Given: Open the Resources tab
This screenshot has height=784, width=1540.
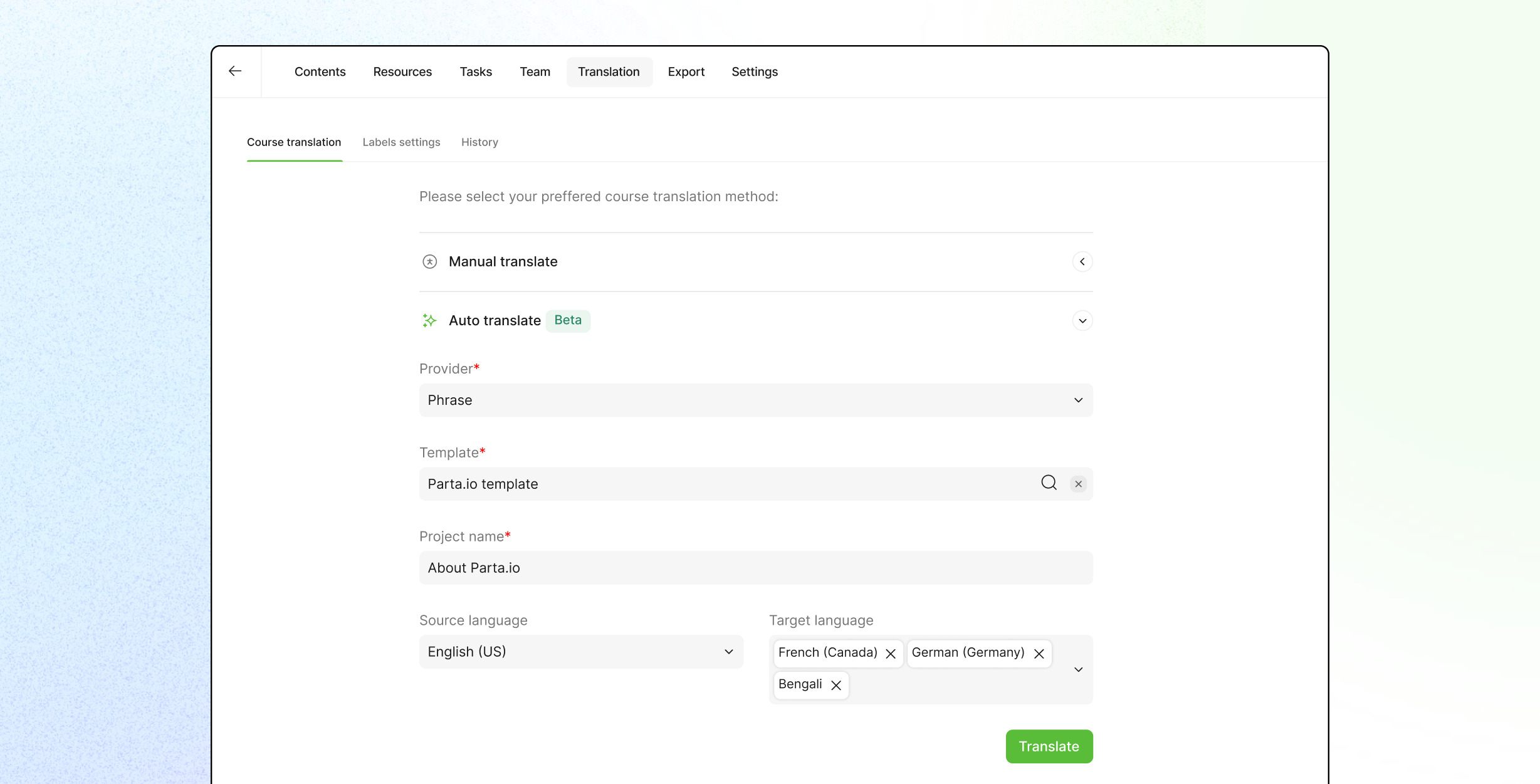Looking at the screenshot, I should click(402, 71).
